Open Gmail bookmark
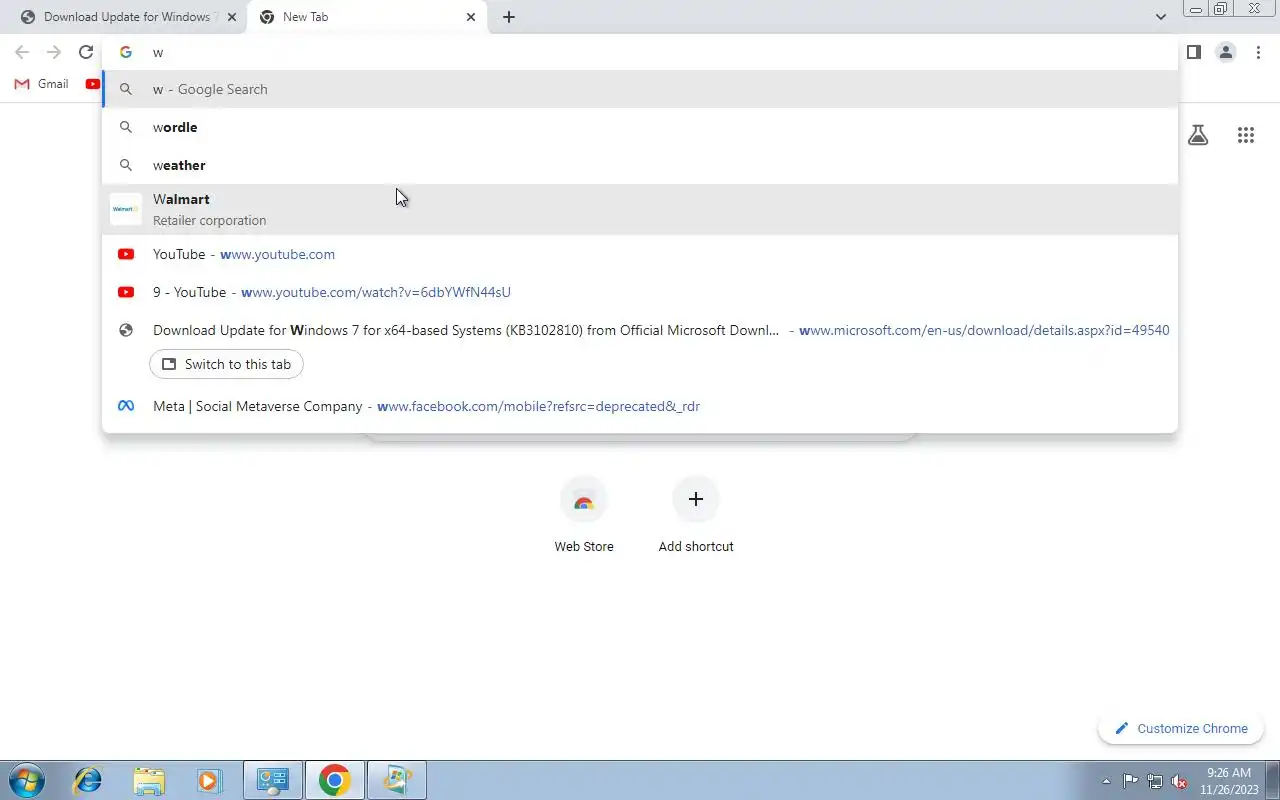The height and width of the screenshot is (800, 1280). pyautogui.click(x=42, y=84)
